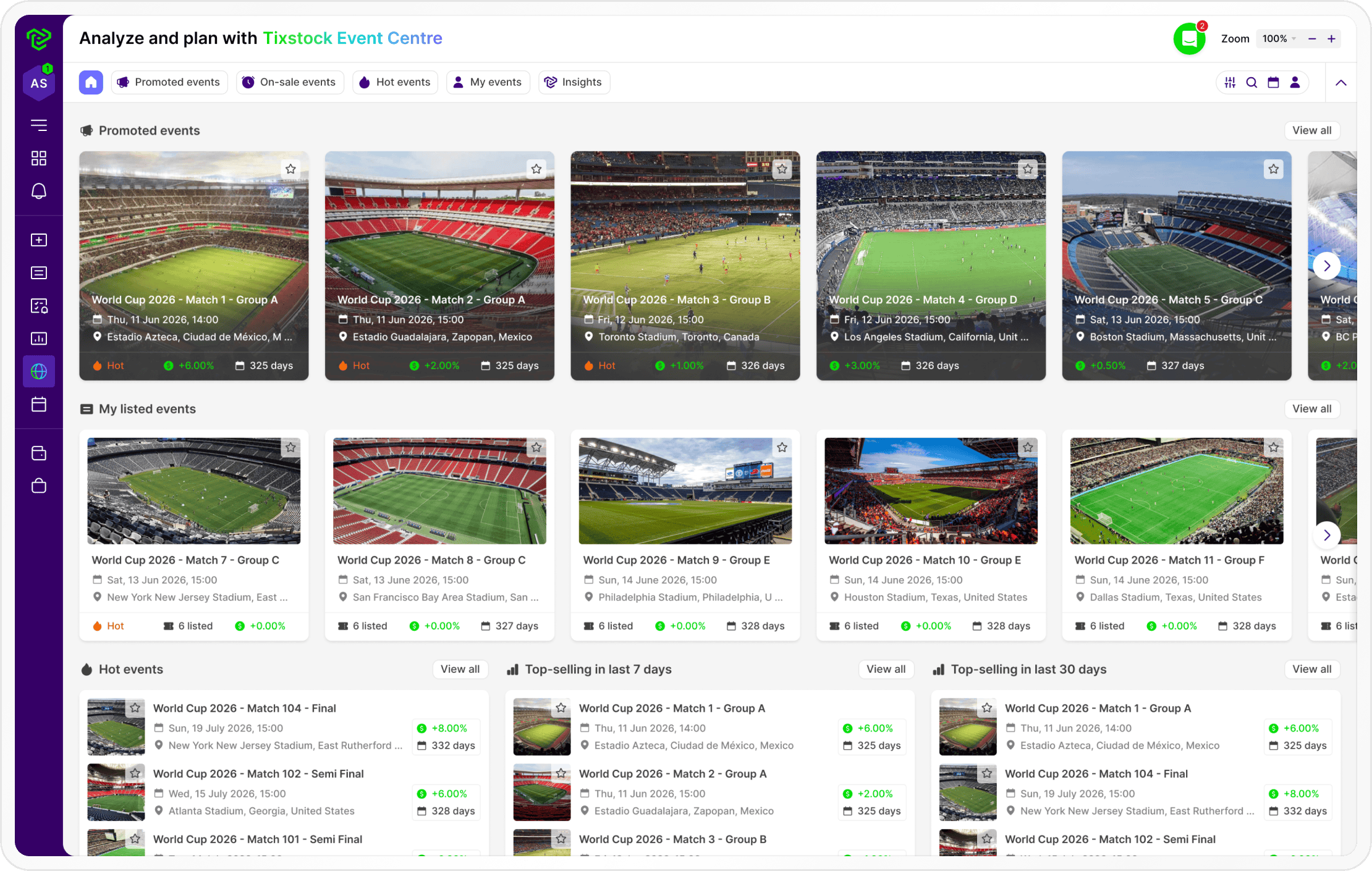Show next My listed events with arrow
Screen dimensions: 1372x871
(1326, 535)
